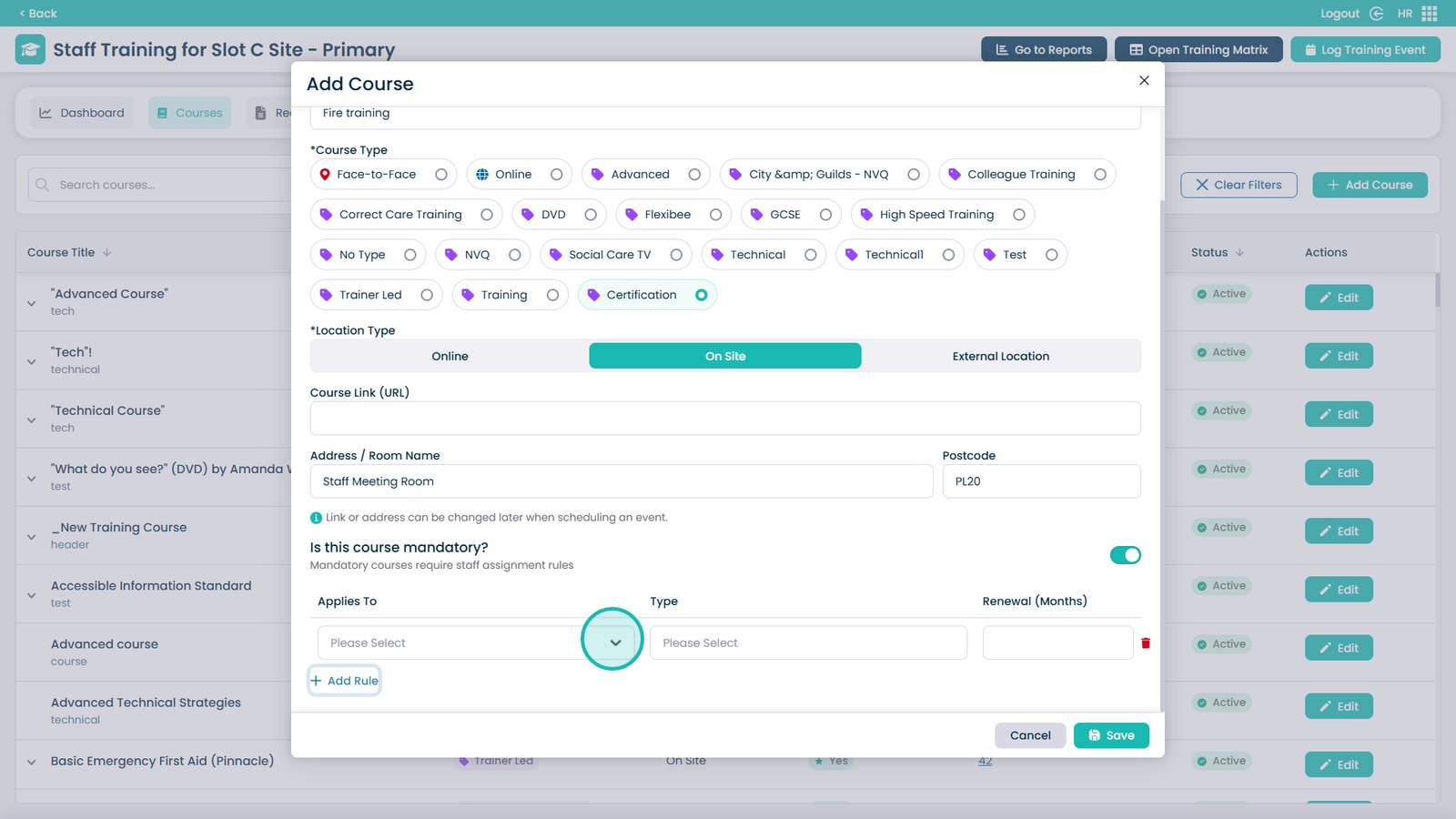The image size is (1456, 819).
Task: Click the logout arrow icon
Action: click(1376, 14)
